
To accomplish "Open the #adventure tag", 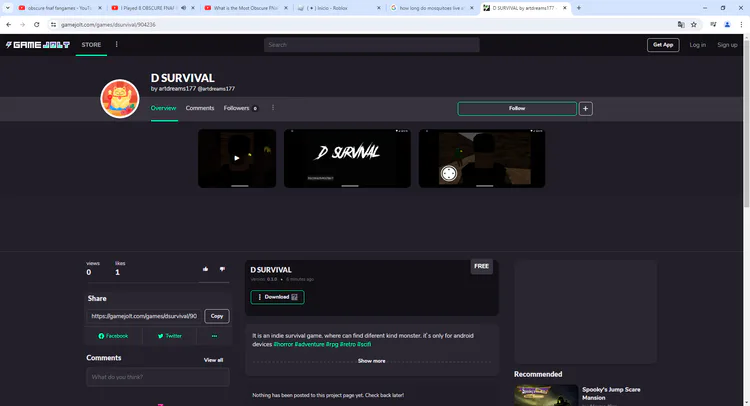I will (309, 344).
